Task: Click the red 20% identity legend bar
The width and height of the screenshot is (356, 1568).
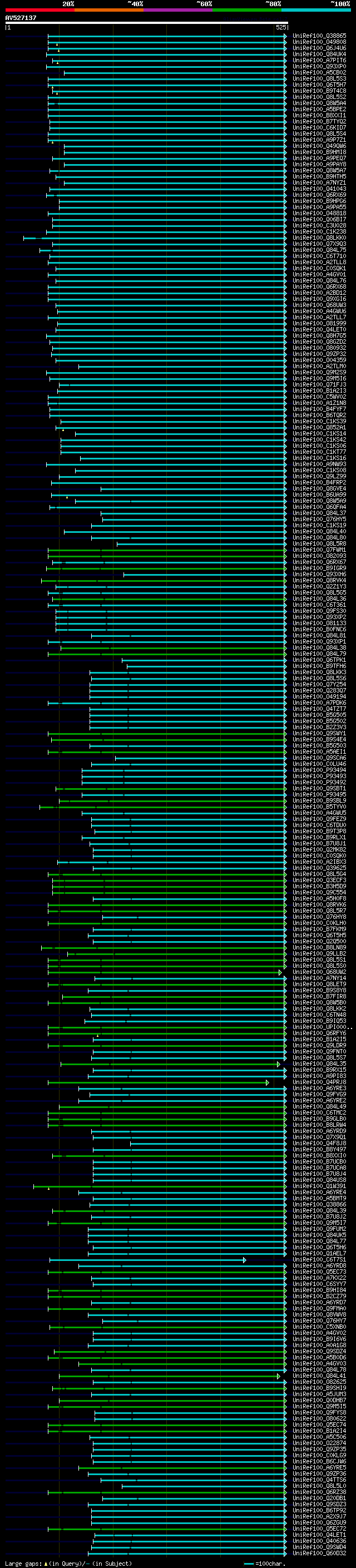Action: pos(39,10)
